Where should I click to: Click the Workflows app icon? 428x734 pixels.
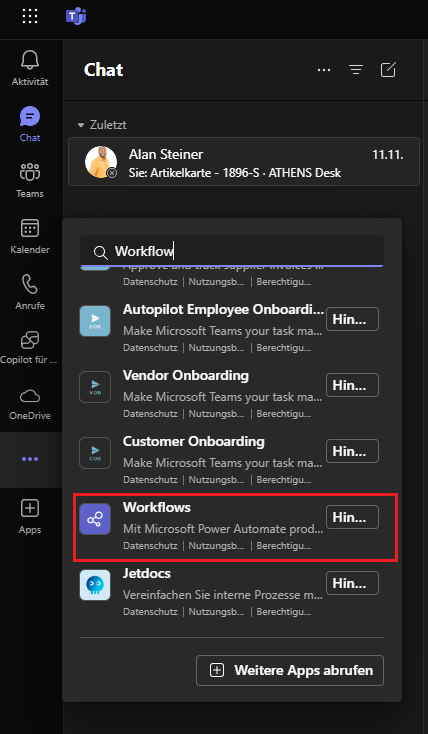tap(95, 519)
